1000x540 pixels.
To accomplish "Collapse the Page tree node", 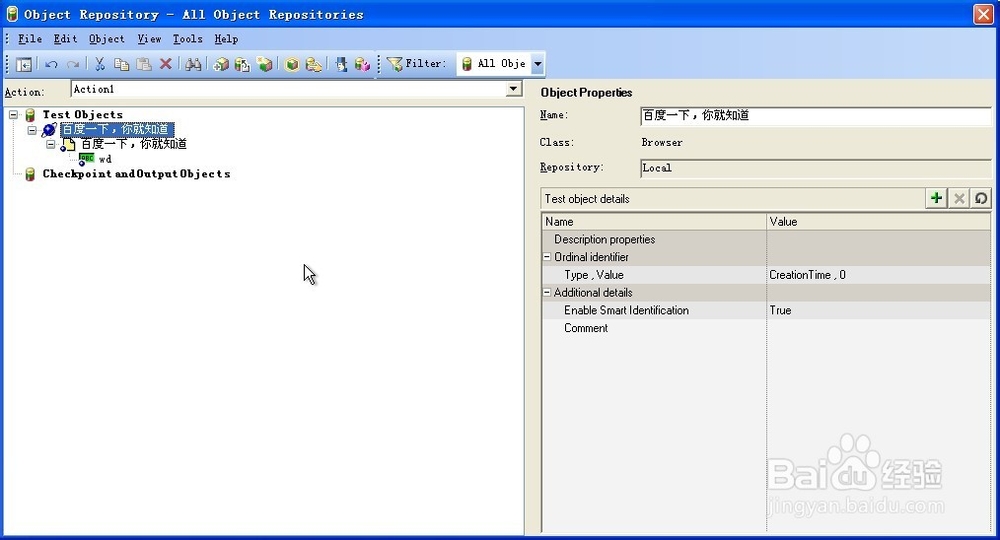I will point(50,144).
